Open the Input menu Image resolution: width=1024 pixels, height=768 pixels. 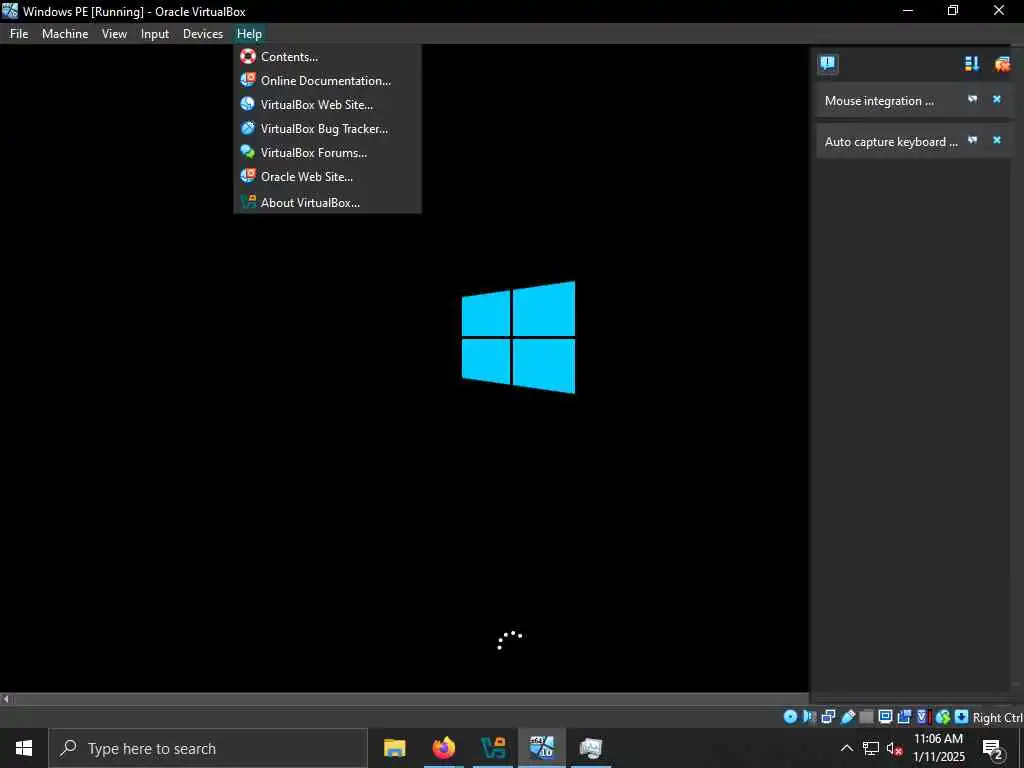155,34
